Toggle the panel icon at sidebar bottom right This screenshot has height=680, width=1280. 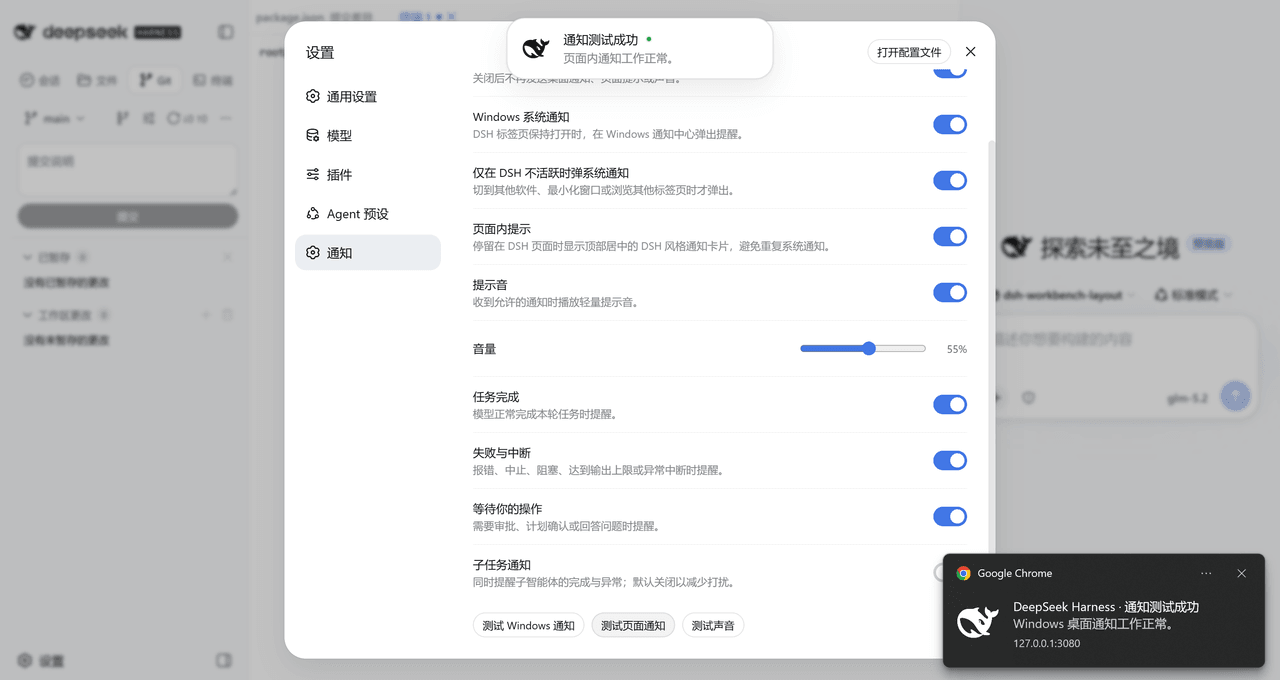click(224, 661)
